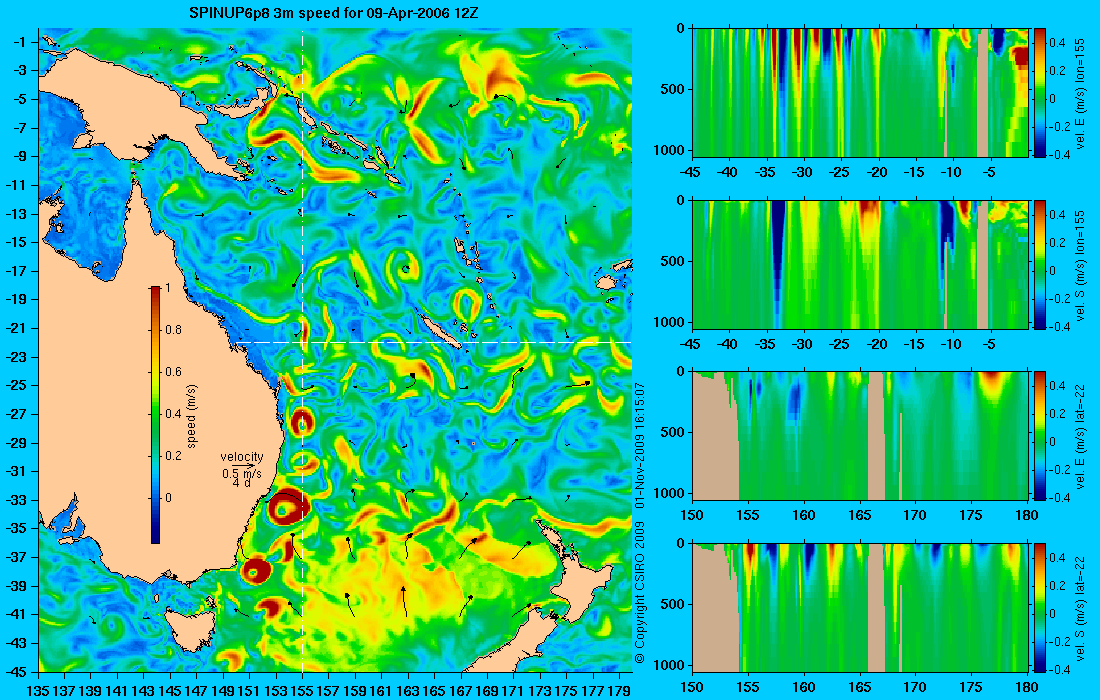Viewport: 1100px width, 700px height.
Task: Click "165" x-axis label under vel. E lat=-22 panel
Action: (x=859, y=516)
